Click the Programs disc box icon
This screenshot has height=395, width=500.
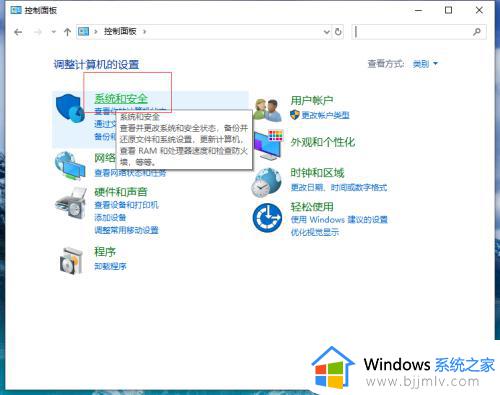pos(71,260)
